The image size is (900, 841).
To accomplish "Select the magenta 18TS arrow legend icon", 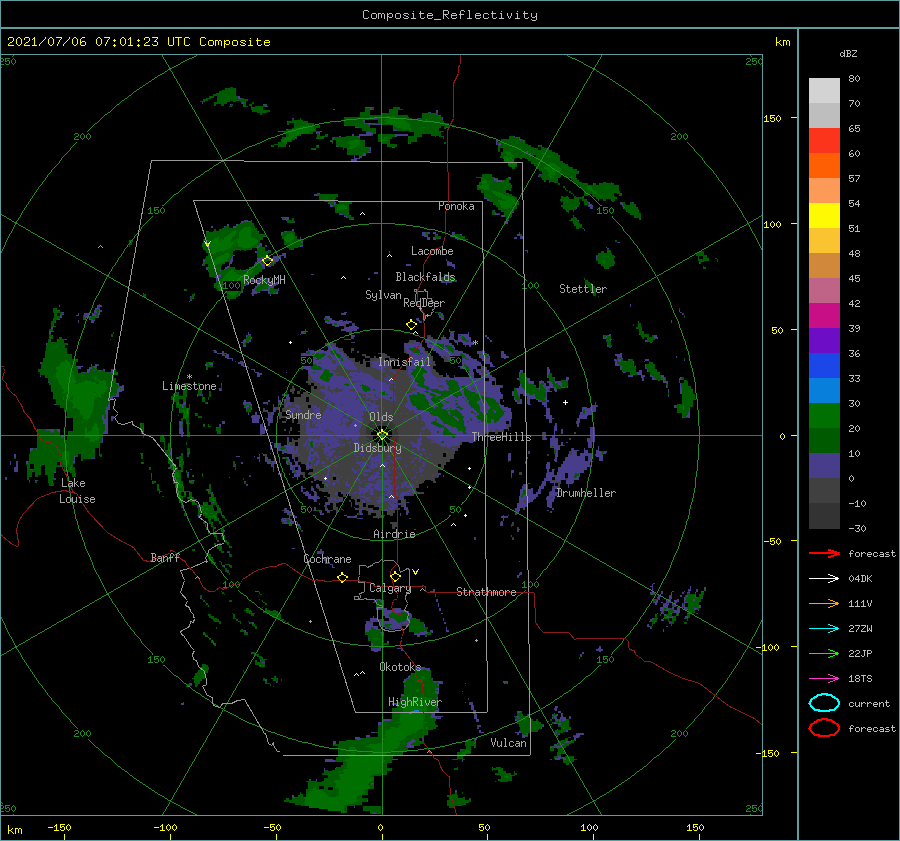I will (824, 679).
